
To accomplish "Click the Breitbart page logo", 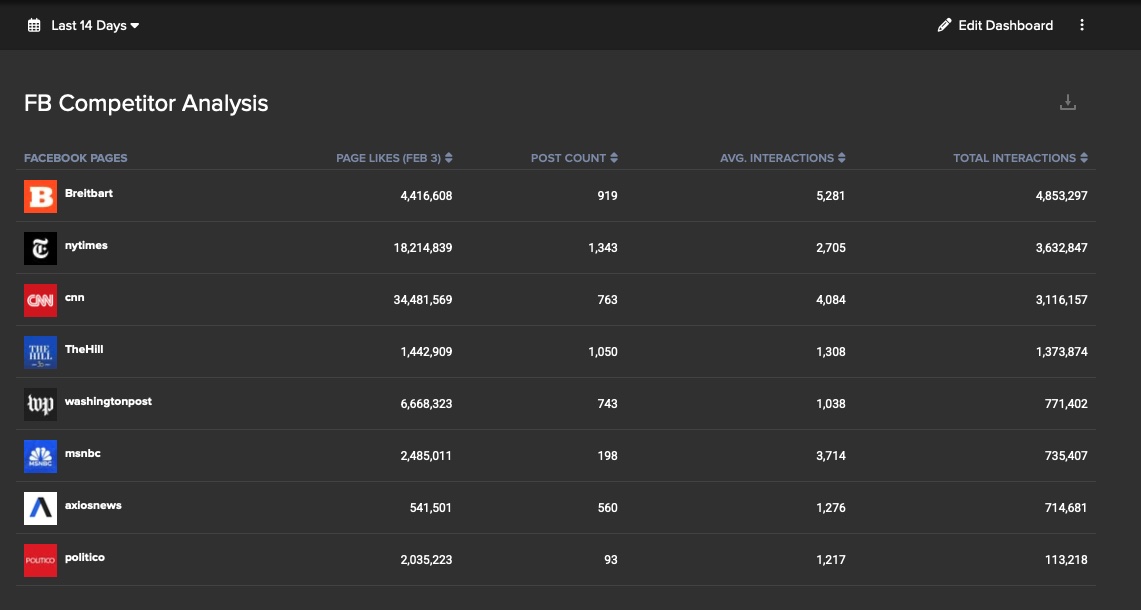I will (40, 197).
